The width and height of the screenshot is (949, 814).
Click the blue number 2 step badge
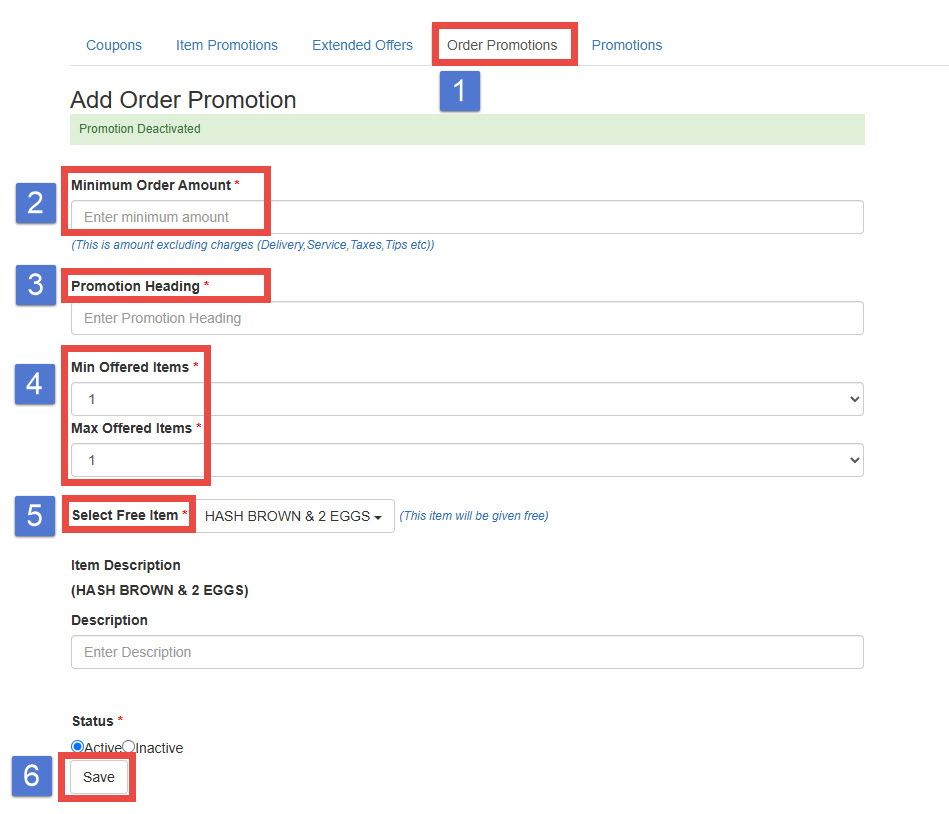pyautogui.click(x=36, y=203)
